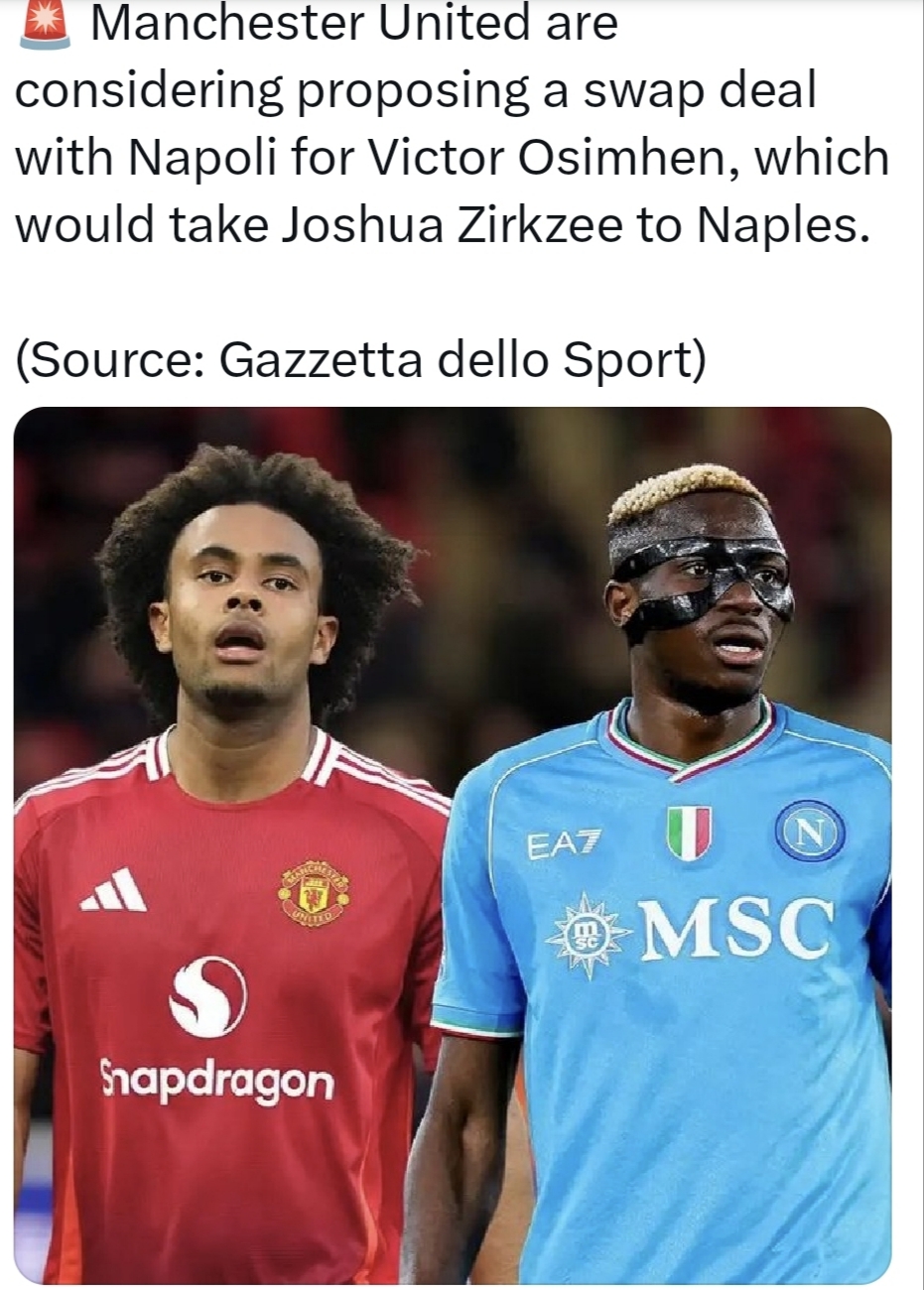Click the Manchester United crest on shirt
The image size is (924, 1290).
(x=313, y=892)
